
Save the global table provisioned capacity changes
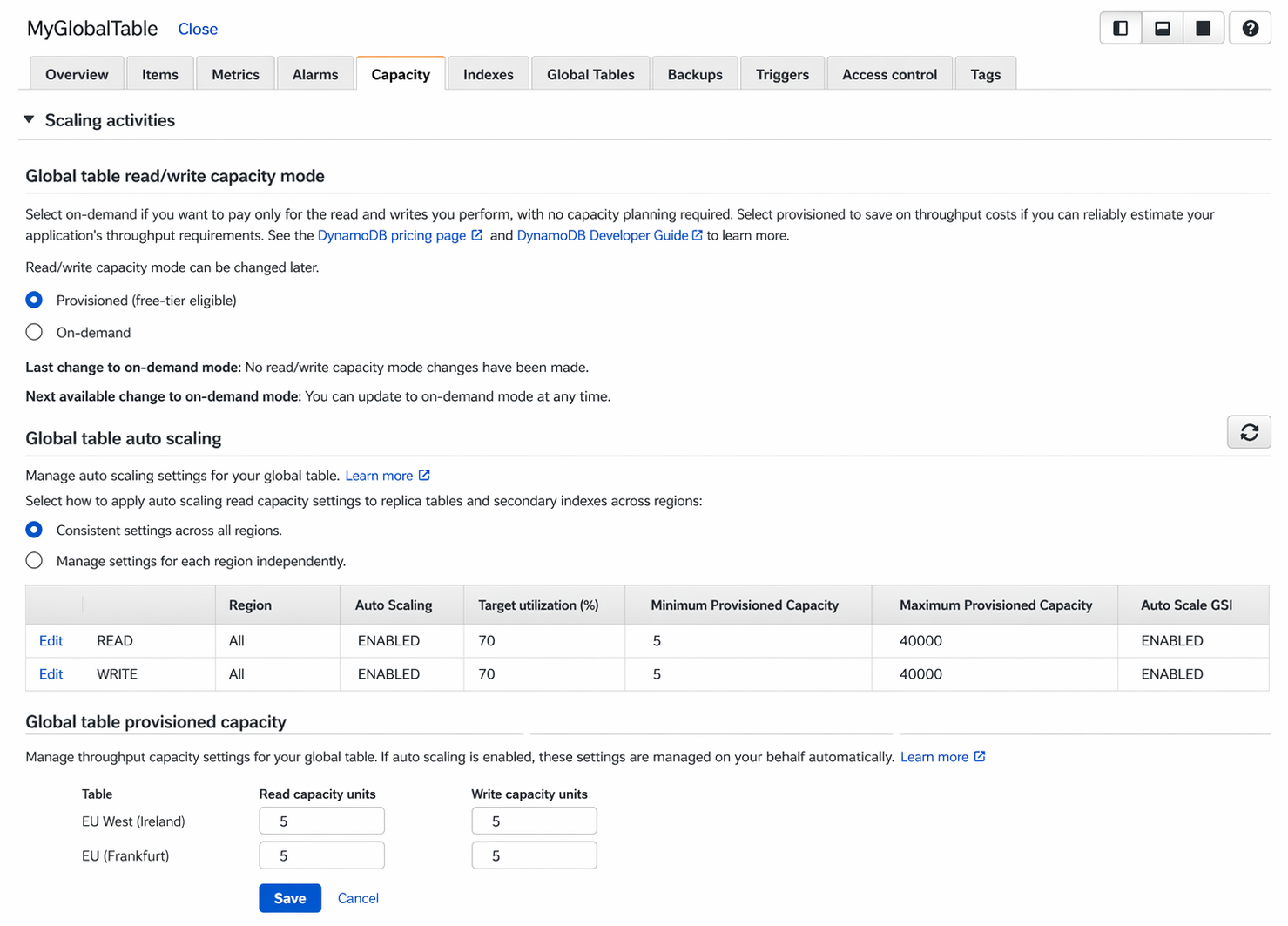click(289, 897)
